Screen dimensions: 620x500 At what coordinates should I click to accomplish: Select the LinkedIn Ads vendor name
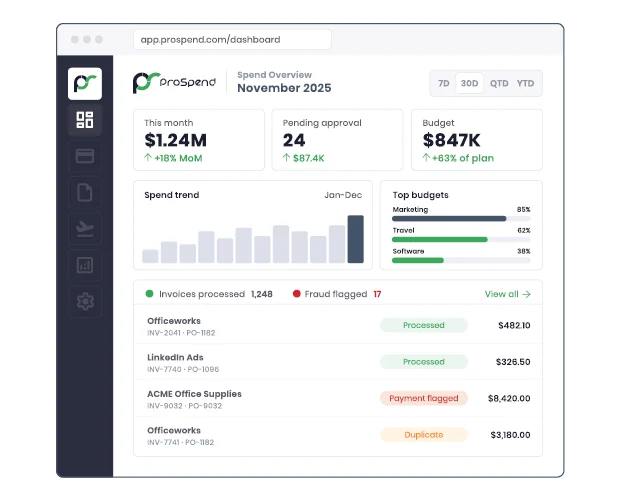point(175,357)
